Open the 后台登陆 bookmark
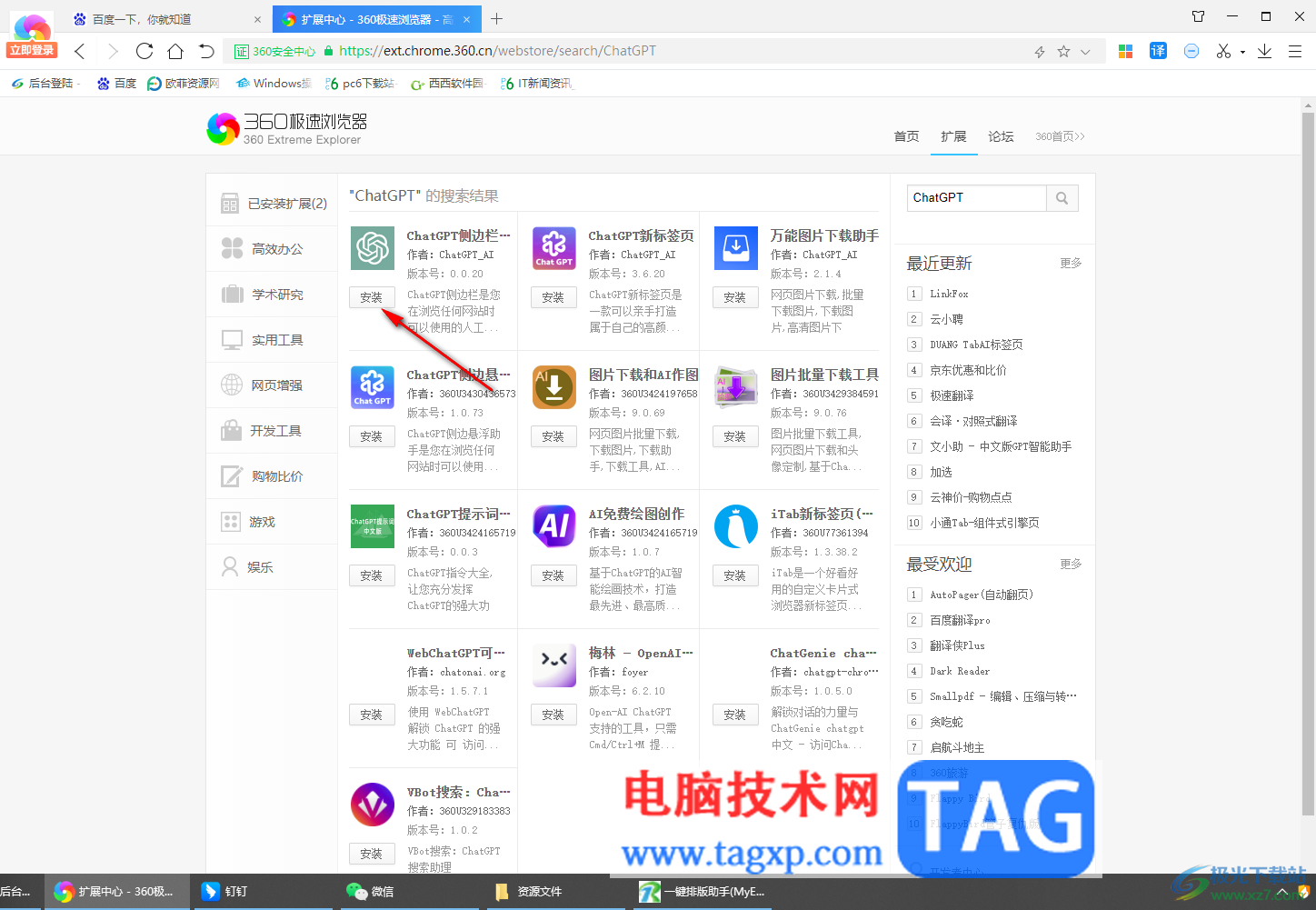Screen dimensions: 1316x910 click(x=44, y=84)
